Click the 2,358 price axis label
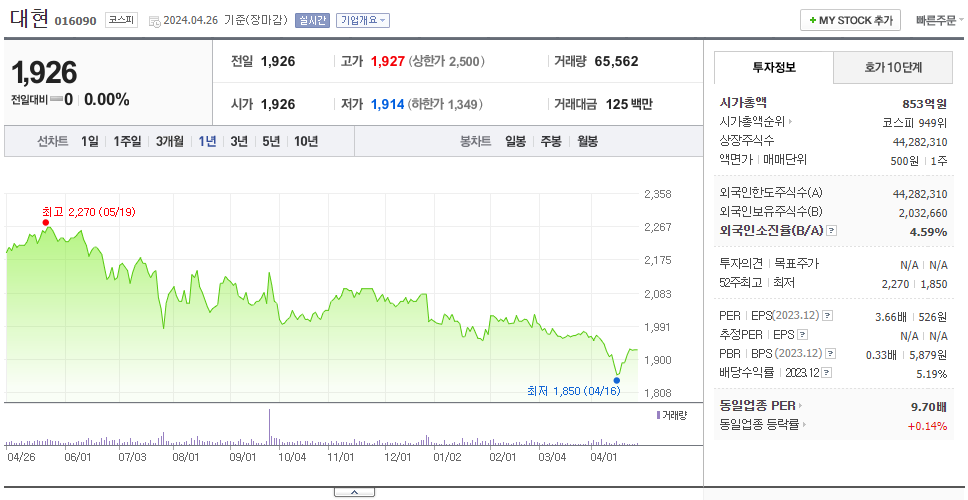This screenshot has height=500, width=968. (x=657, y=194)
